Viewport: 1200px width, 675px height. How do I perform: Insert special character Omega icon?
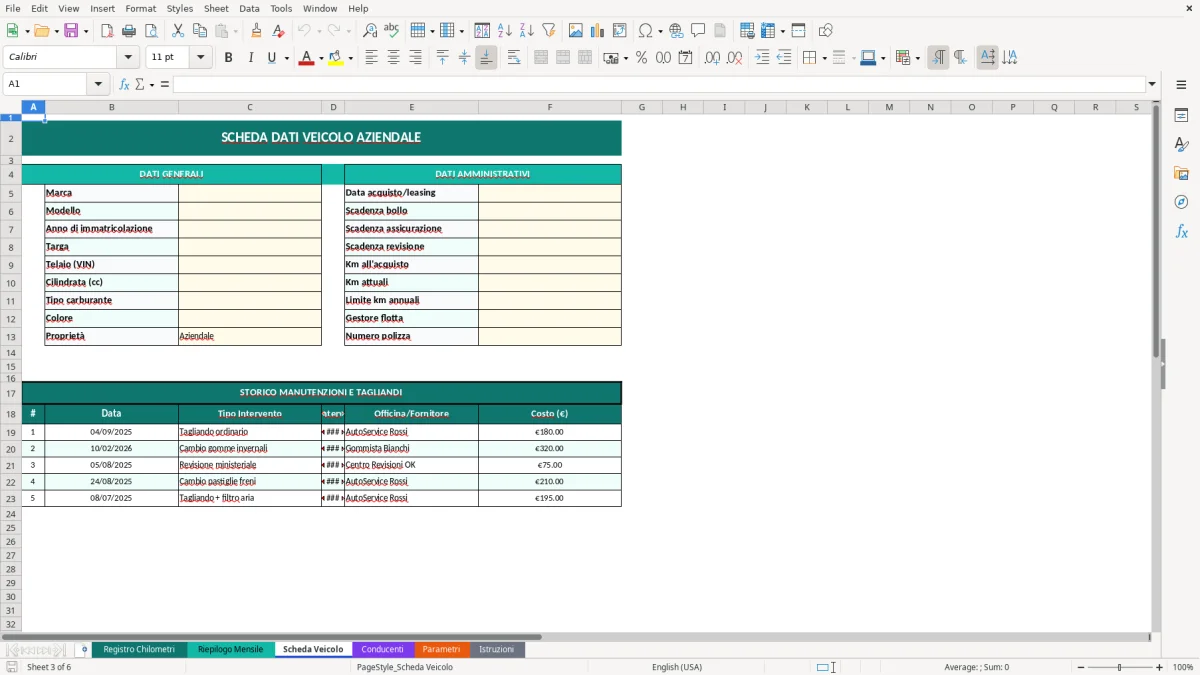(646, 31)
